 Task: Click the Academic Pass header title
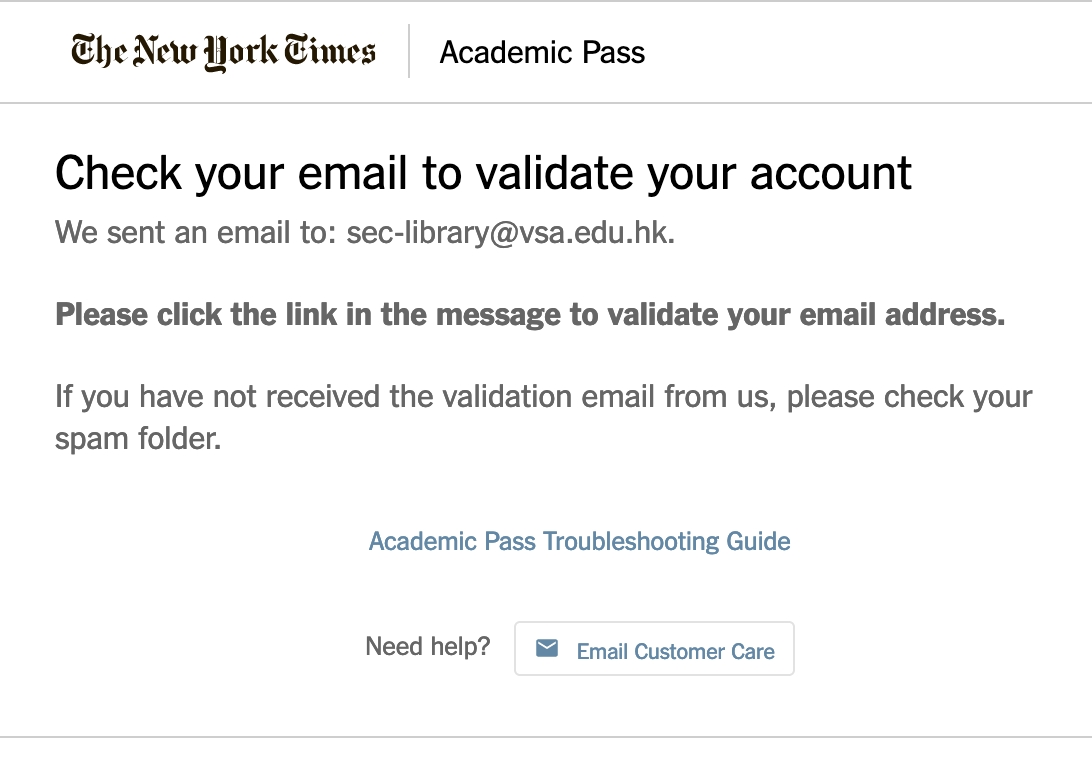(542, 52)
